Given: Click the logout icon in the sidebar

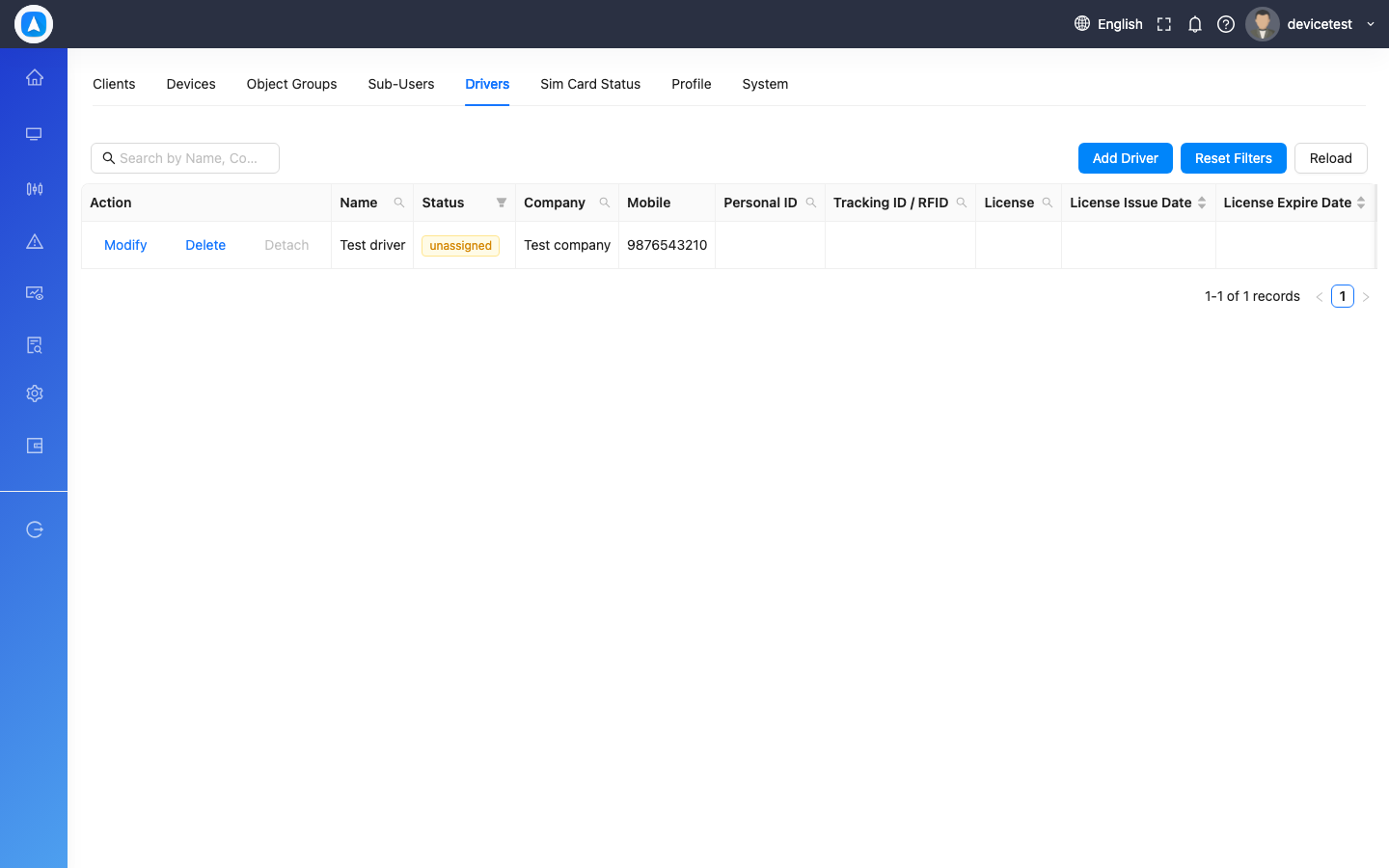Looking at the screenshot, I should coord(35,529).
